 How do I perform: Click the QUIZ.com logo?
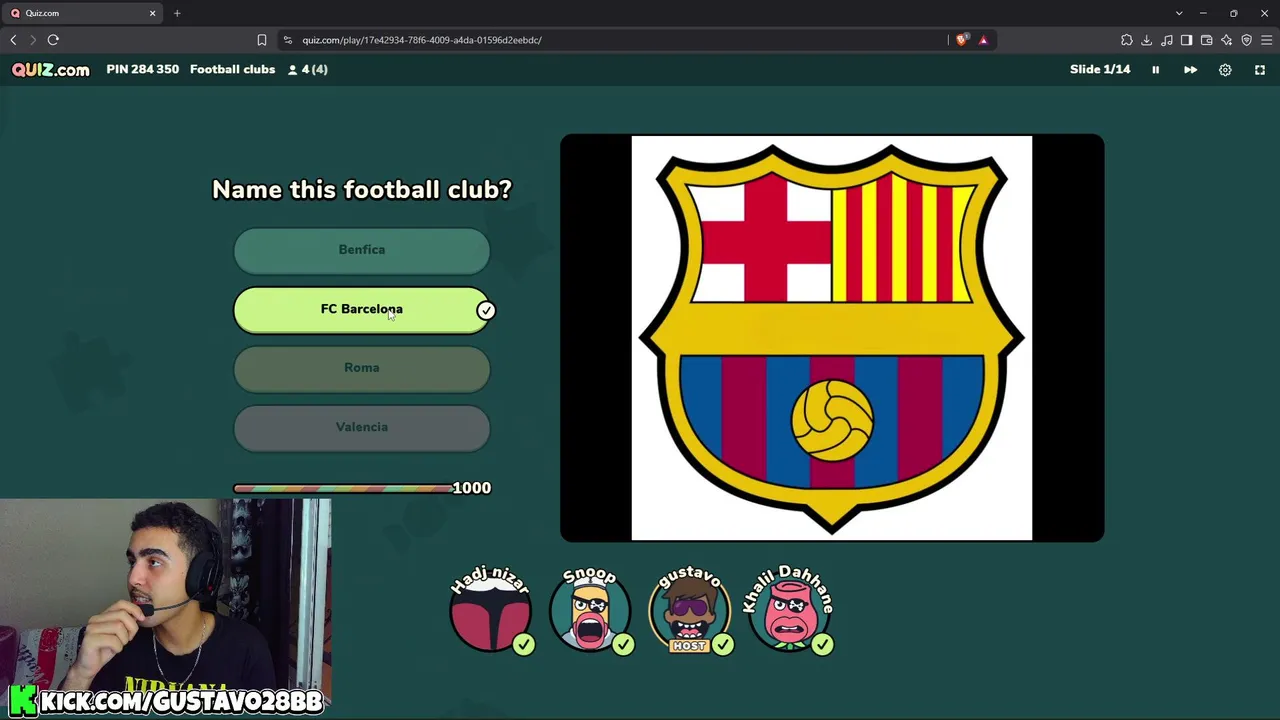click(x=51, y=70)
